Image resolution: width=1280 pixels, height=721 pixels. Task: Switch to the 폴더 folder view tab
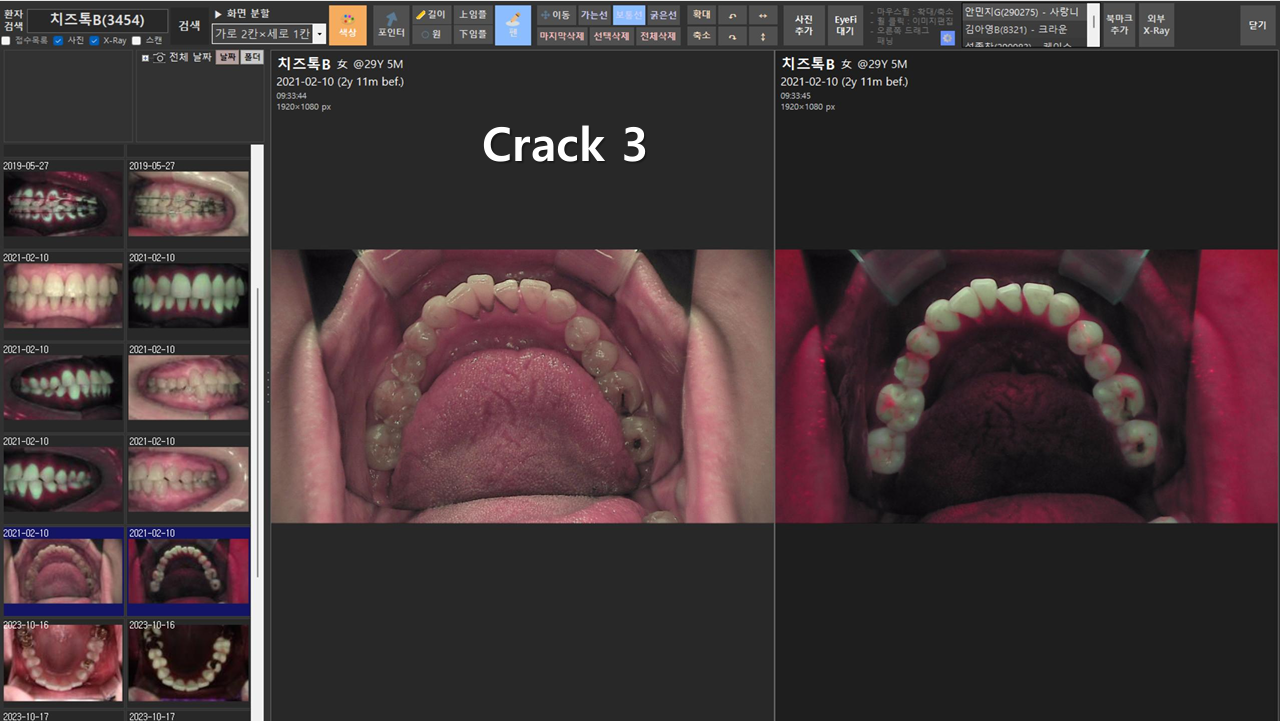[x=252, y=58]
